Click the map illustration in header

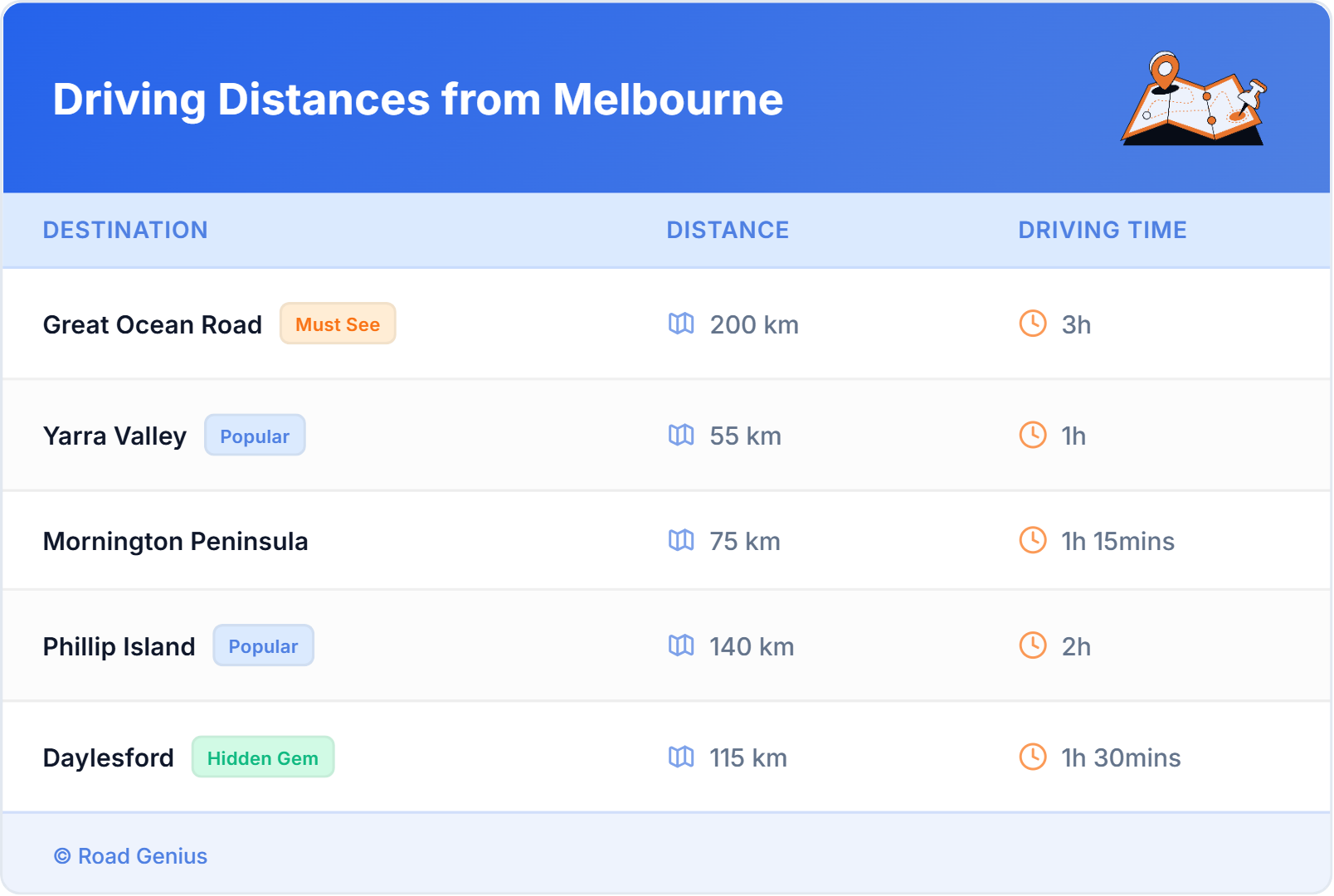1194,99
